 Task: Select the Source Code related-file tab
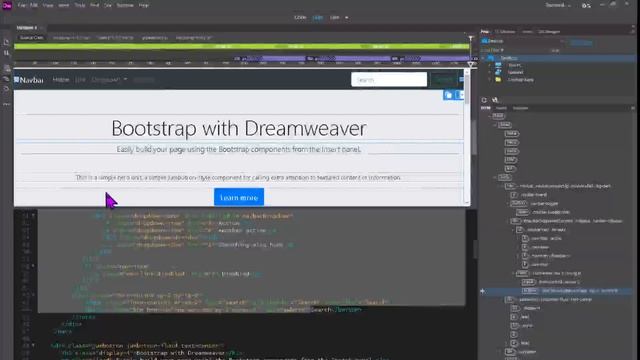coord(31,38)
